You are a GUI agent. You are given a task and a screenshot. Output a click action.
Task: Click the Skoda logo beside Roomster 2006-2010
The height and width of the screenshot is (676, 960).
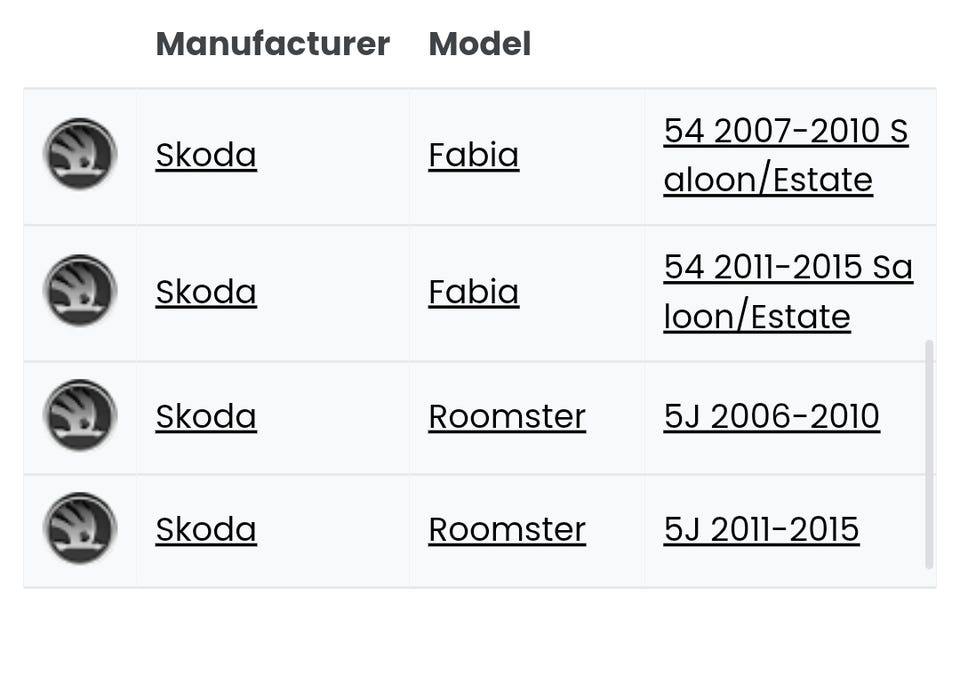(x=80, y=416)
